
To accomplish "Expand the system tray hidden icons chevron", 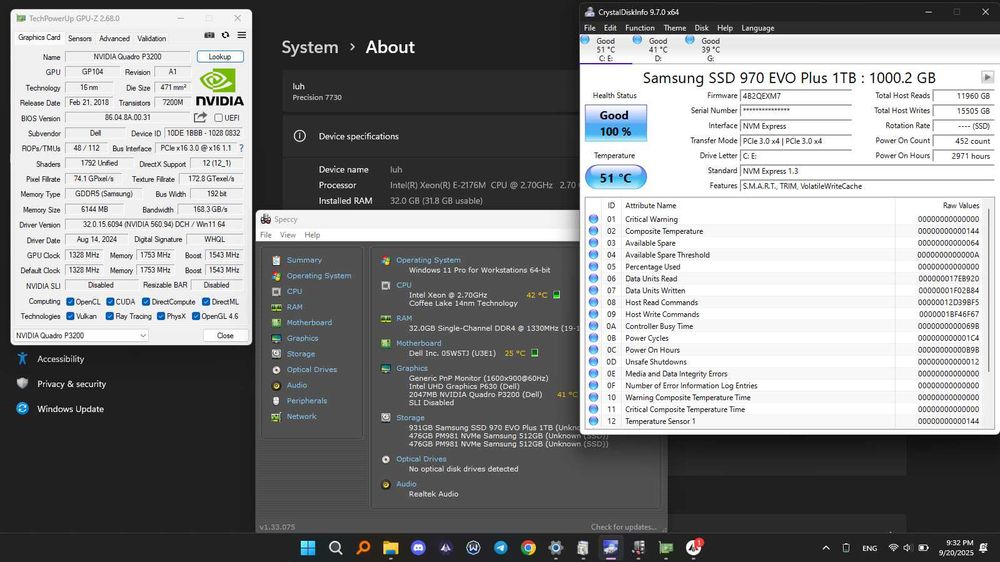I will [x=826, y=548].
